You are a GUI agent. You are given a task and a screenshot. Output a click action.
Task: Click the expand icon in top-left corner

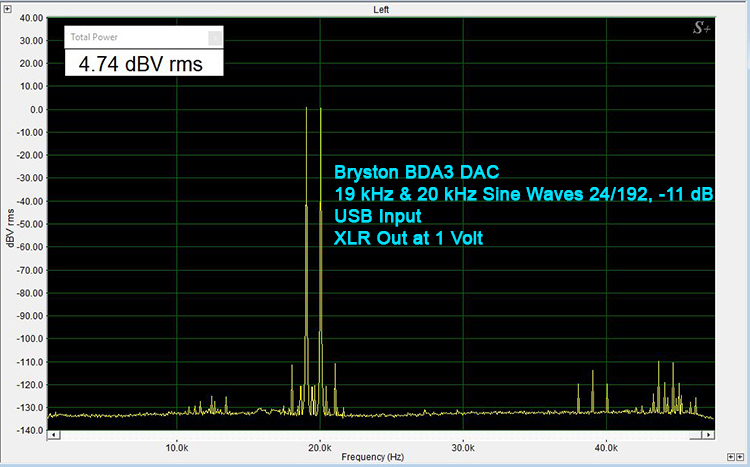click(9, 9)
